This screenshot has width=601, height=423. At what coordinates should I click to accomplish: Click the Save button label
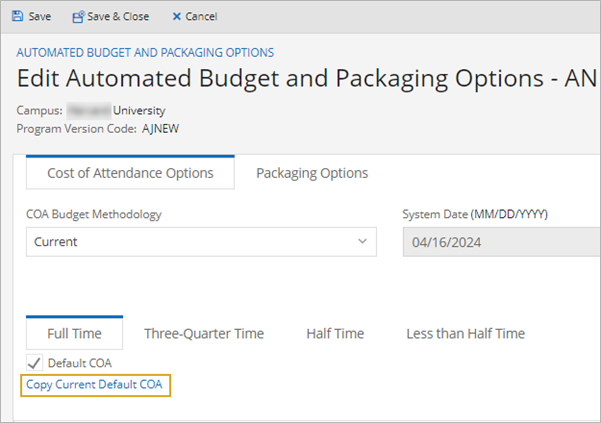click(40, 16)
